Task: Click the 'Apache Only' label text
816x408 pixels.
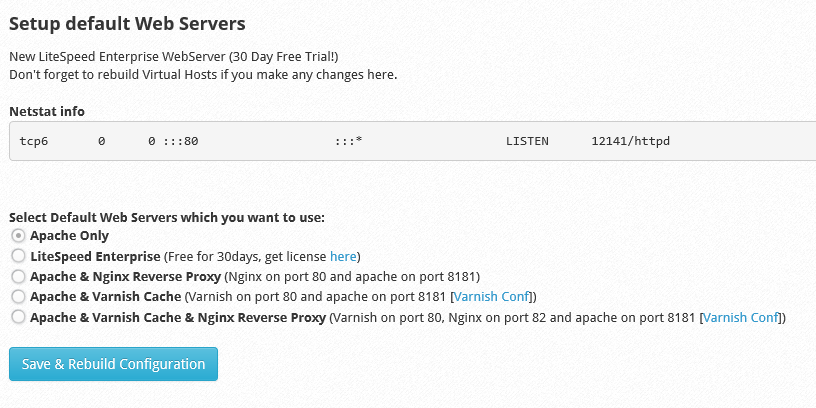Action: 69,236
